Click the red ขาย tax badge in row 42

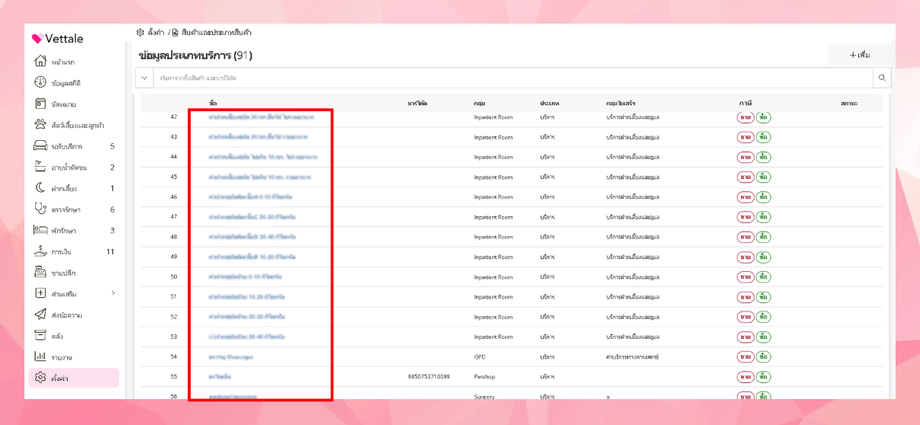(x=746, y=117)
